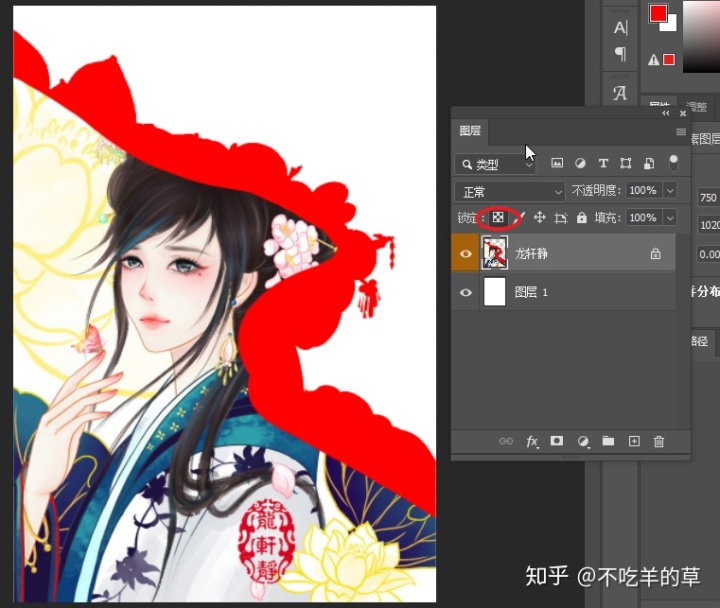
Task: Hide the 龙轩静 layer
Action: point(466,253)
